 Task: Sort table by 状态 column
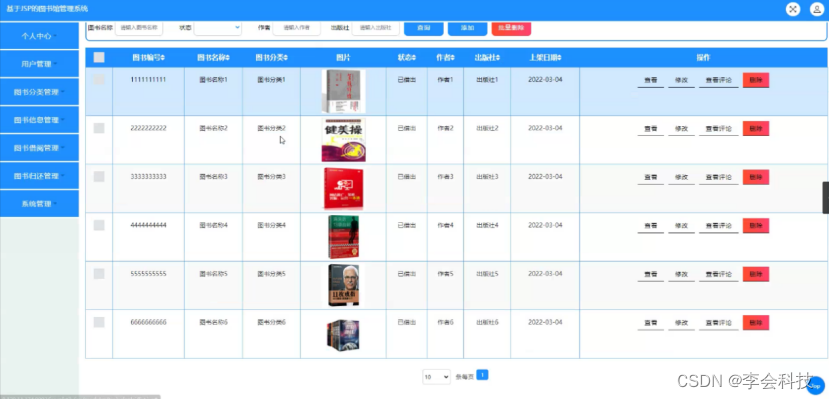[407, 58]
